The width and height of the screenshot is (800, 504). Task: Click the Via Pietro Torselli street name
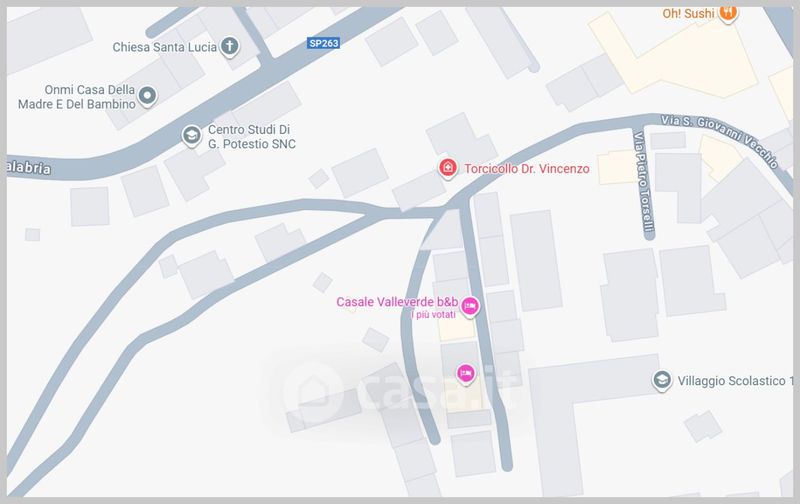[644, 182]
